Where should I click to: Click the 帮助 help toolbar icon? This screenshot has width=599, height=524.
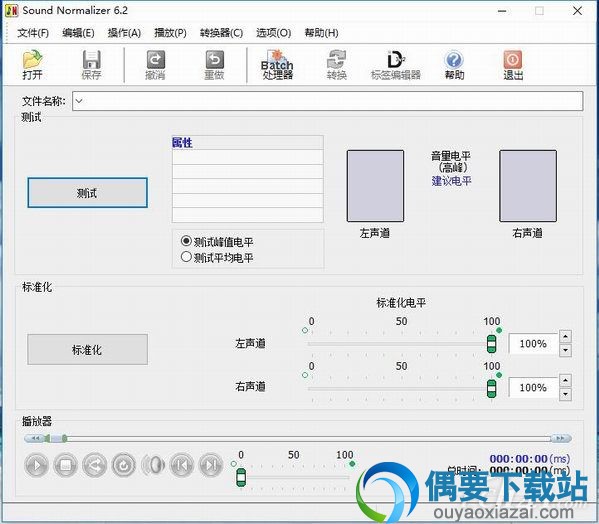click(x=454, y=65)
